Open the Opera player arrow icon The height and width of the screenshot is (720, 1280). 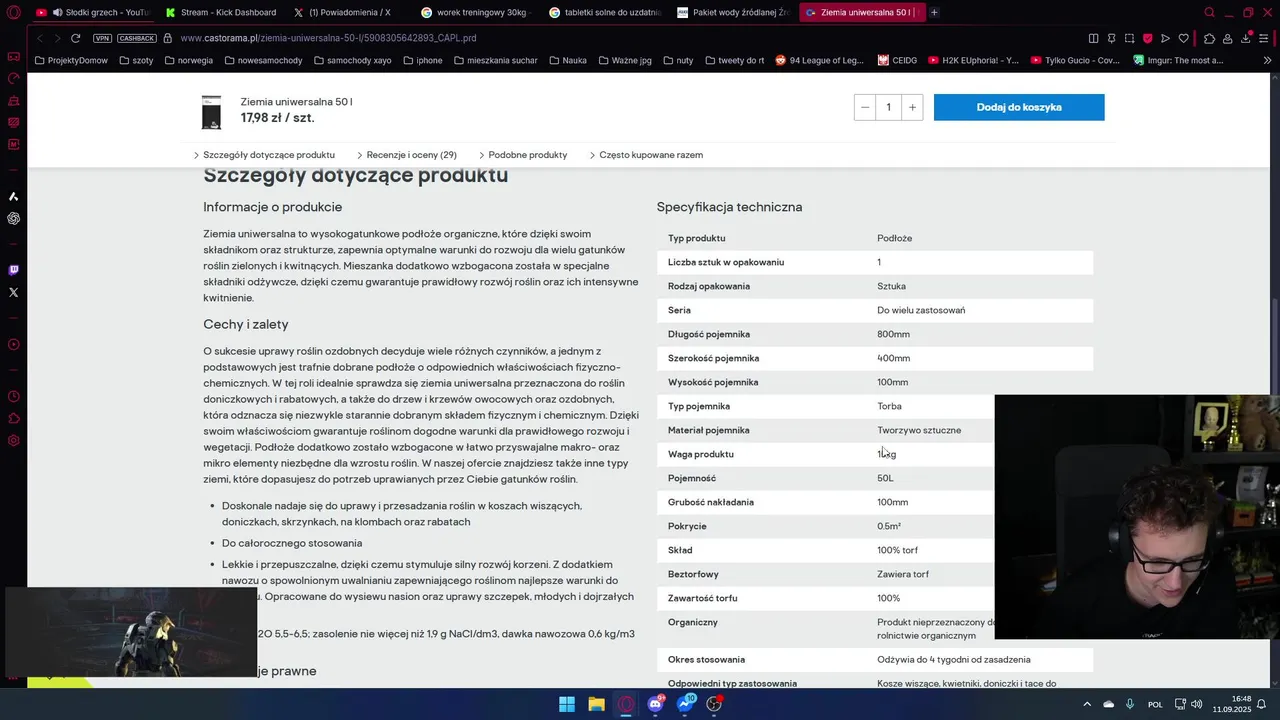coord(1165,38)
